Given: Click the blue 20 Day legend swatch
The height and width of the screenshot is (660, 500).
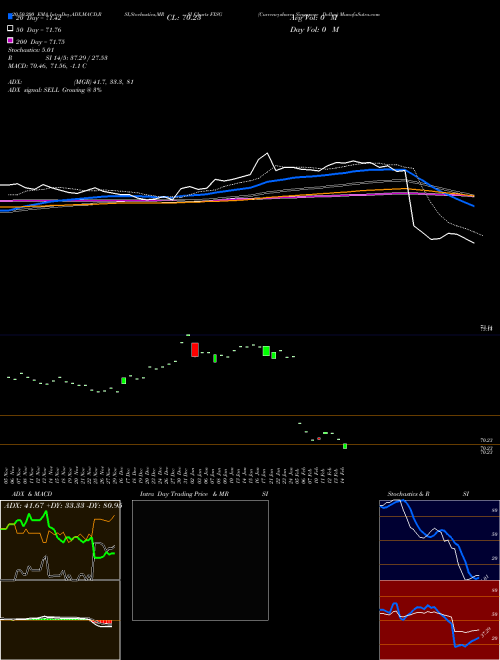Looking at the screenshot, I should 11,17.
